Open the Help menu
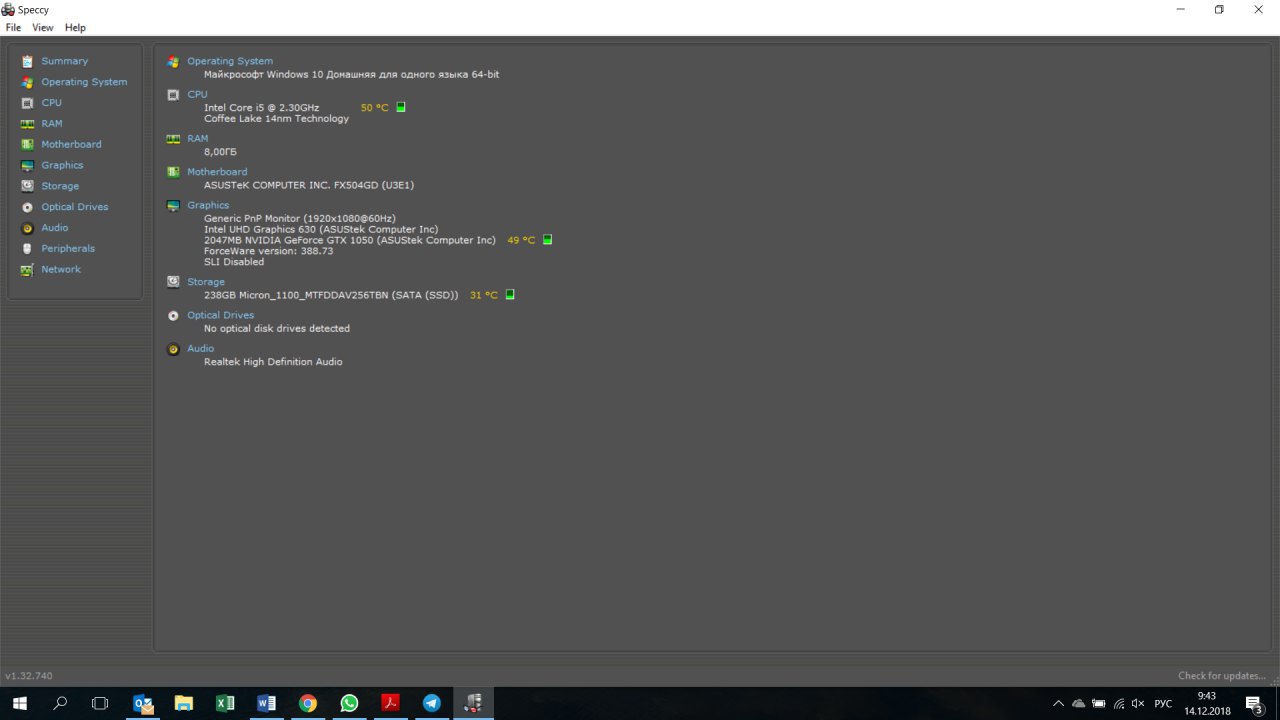This screenshot has width=1280, height=720. tap(75, 28)
